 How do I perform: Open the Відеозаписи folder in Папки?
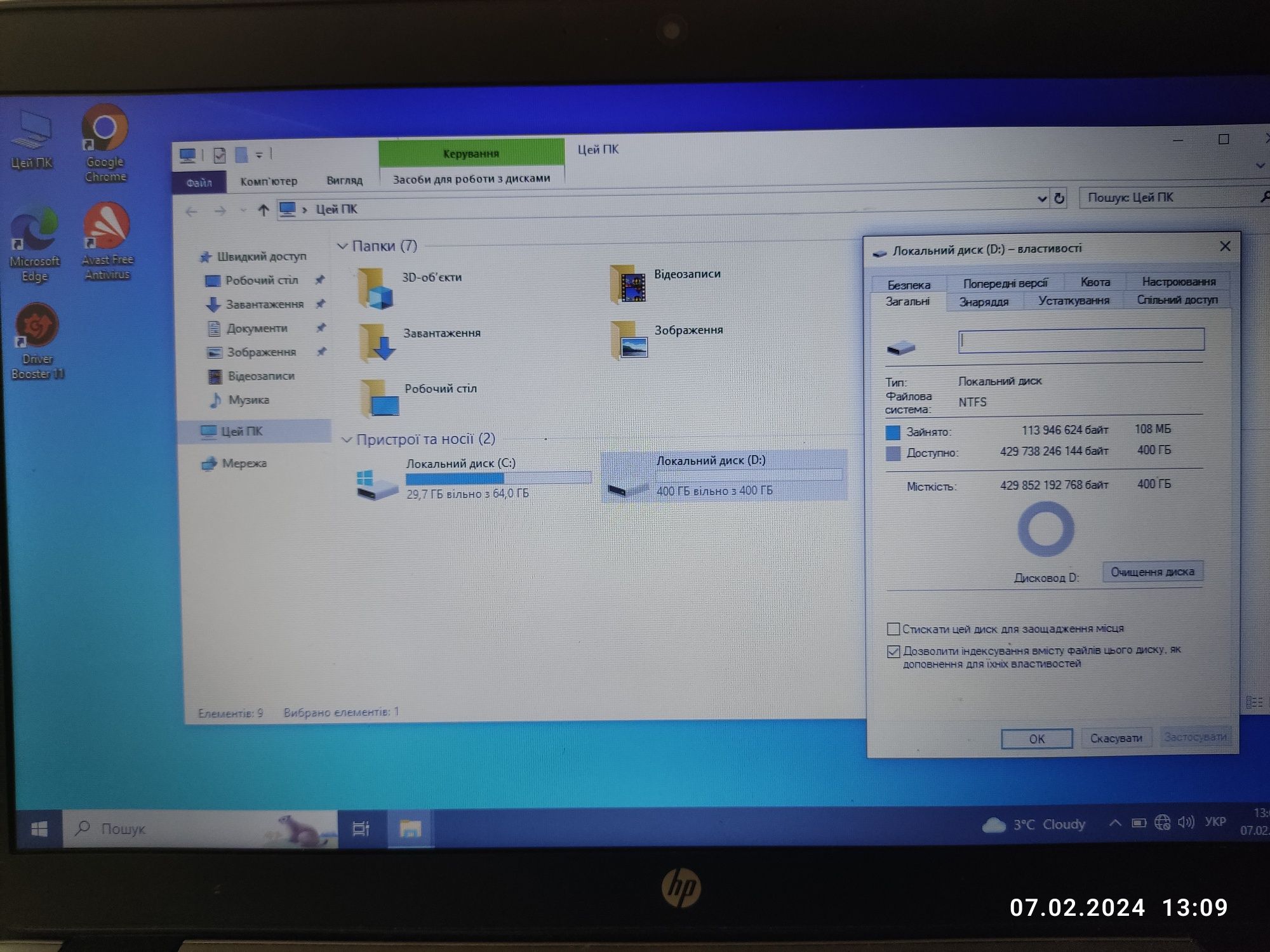point(665,284)
